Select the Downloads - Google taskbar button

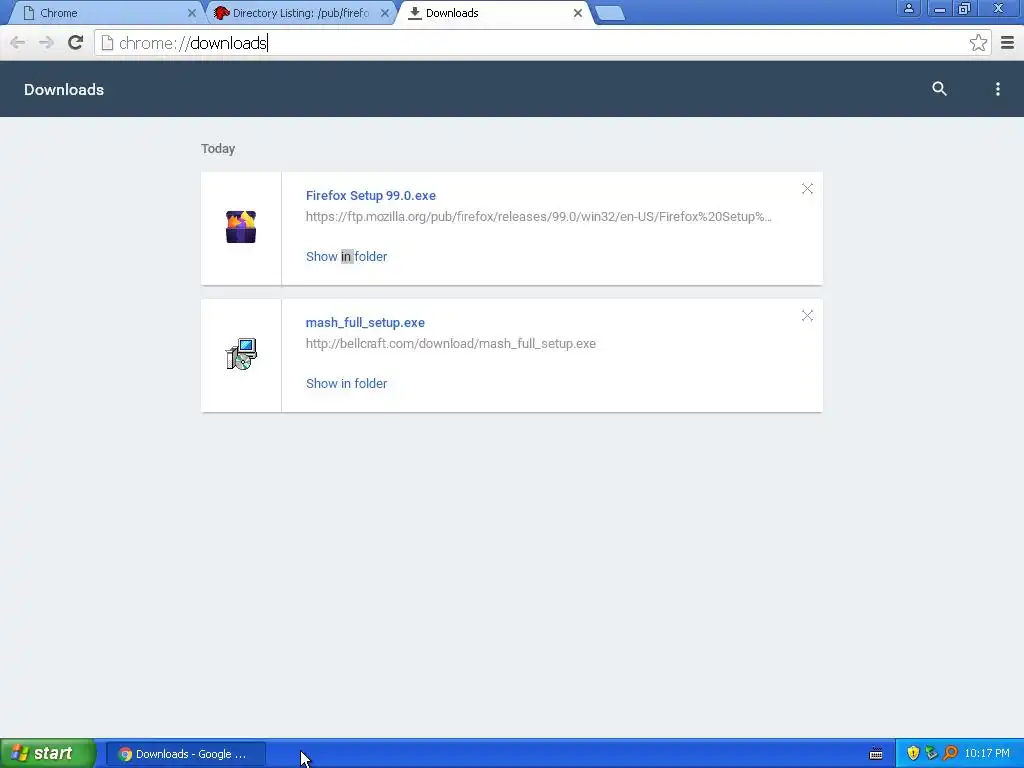pos(185,754)
